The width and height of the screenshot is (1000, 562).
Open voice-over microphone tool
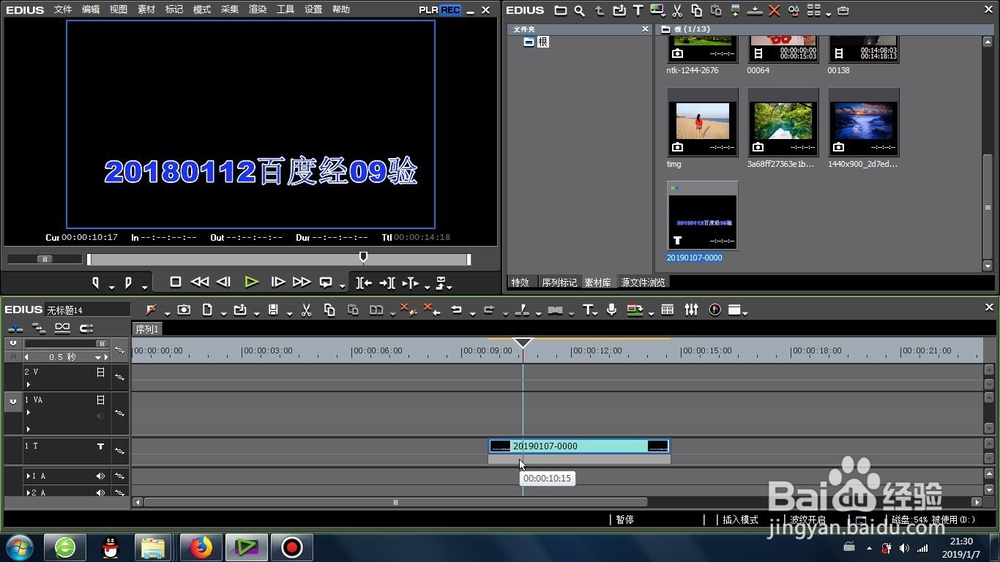point(612,310)
